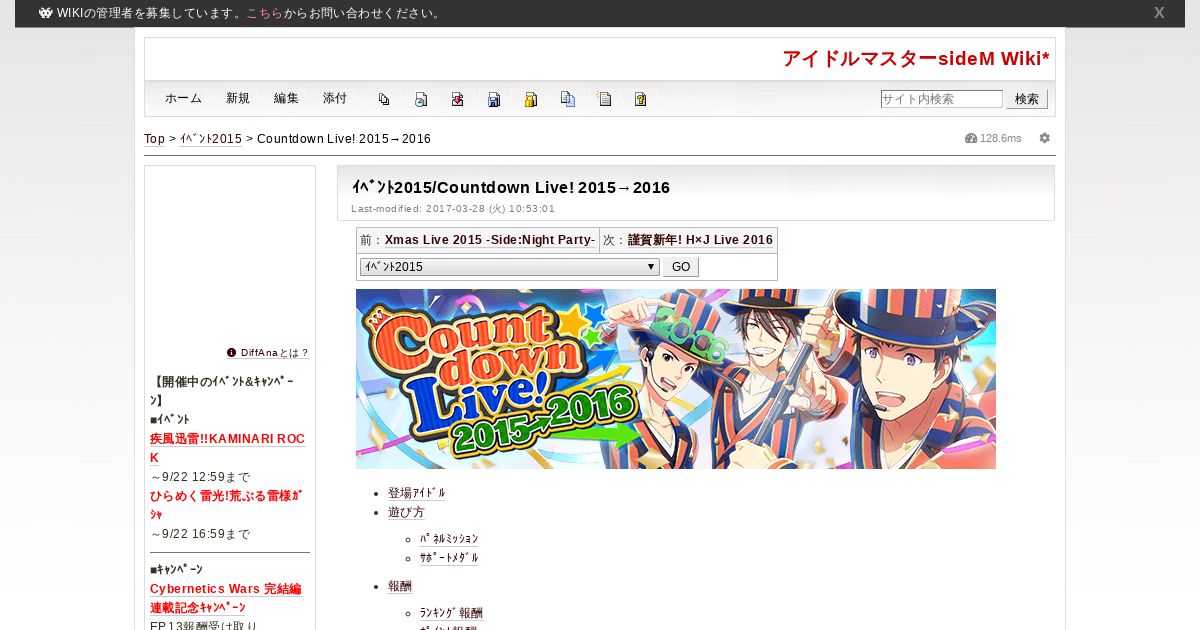Open previous event Xmas Live 2015 link
This screenshot has height=630, width=1200.
[x=490, y=240]
